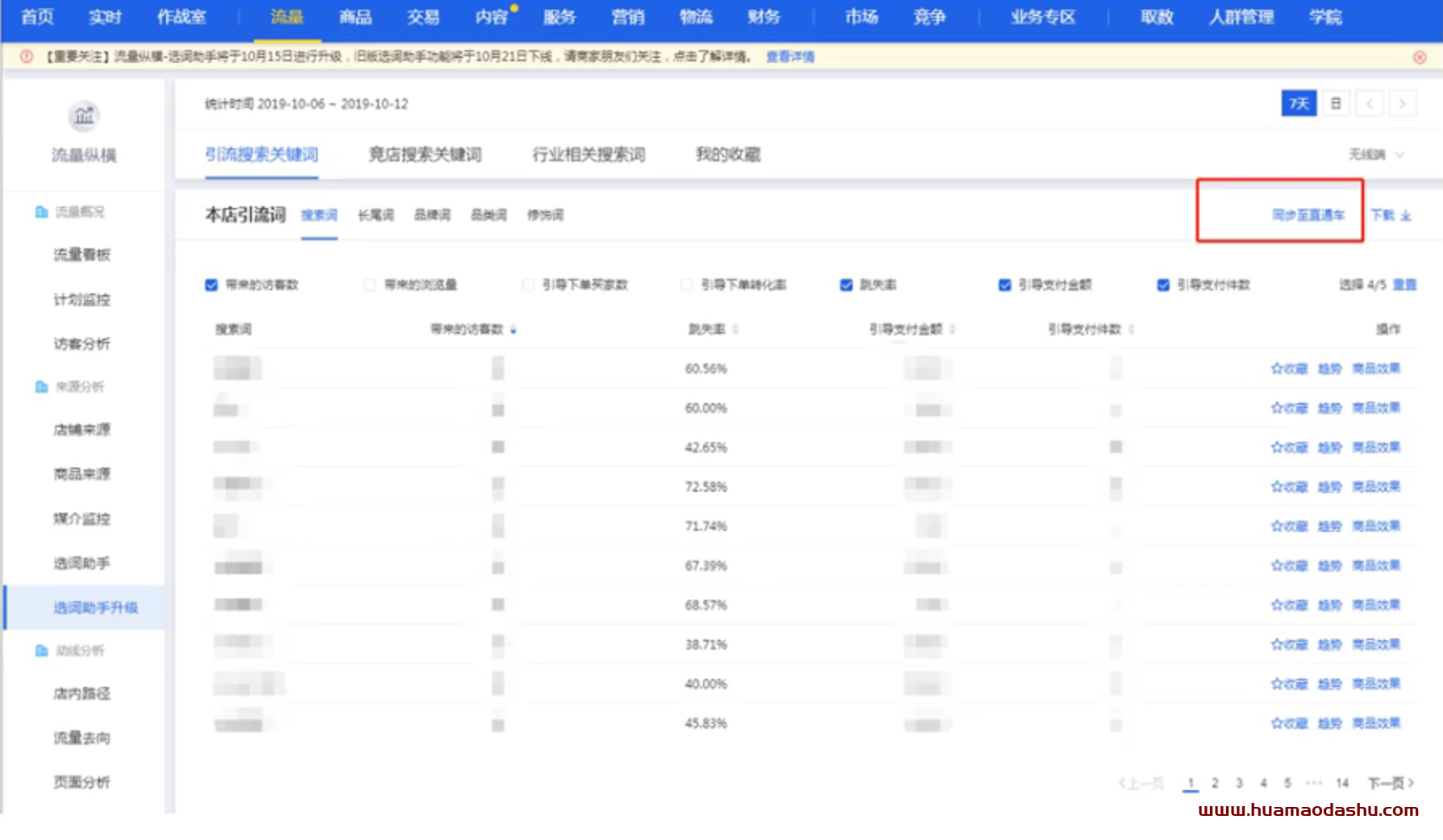Open the 竞争 top menu
The height and width of the screenshot is (840, 1443).
click(x=929, y=17)
